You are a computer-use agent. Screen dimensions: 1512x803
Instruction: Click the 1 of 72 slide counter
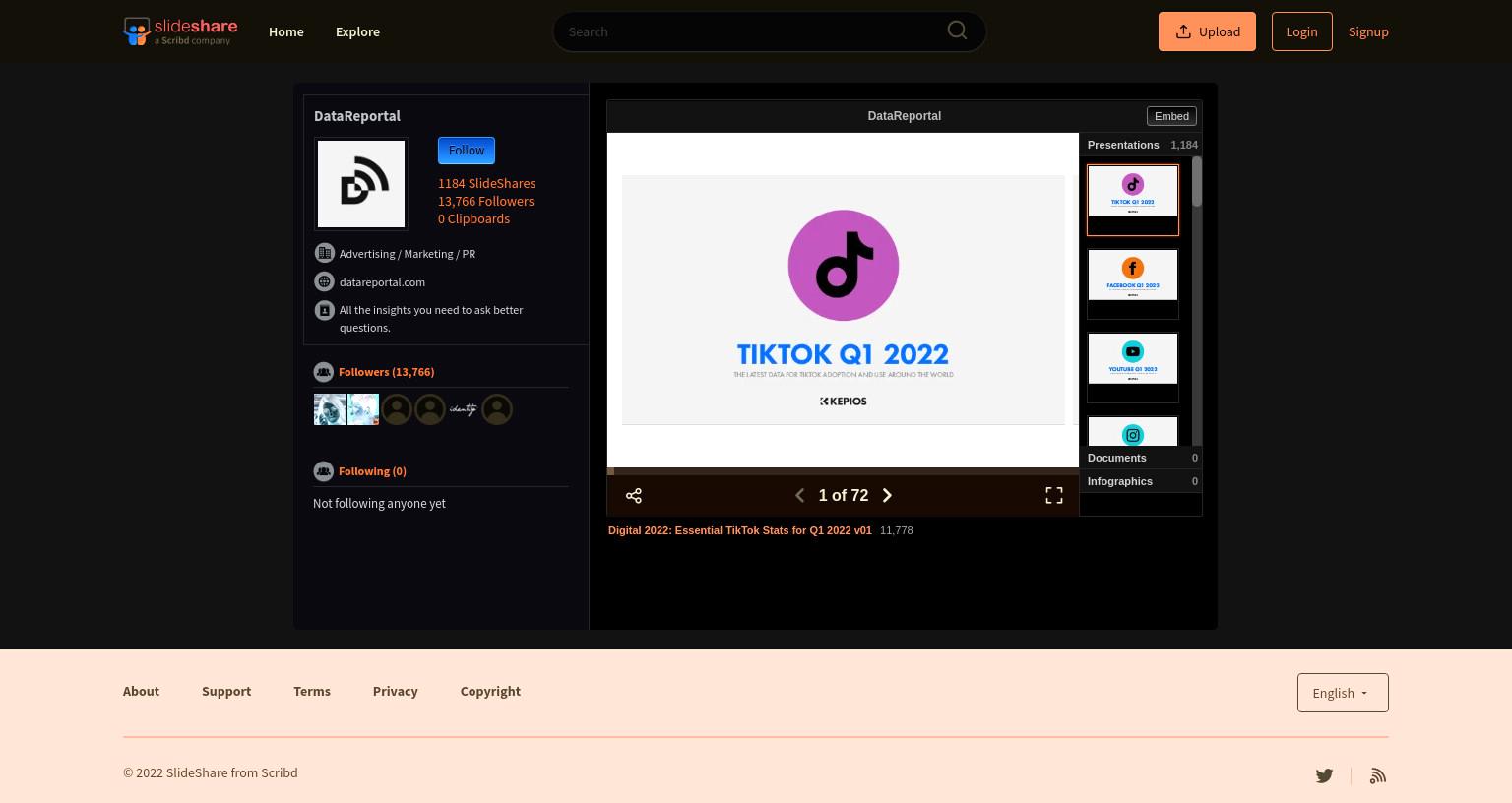click(x=844, y=495)
